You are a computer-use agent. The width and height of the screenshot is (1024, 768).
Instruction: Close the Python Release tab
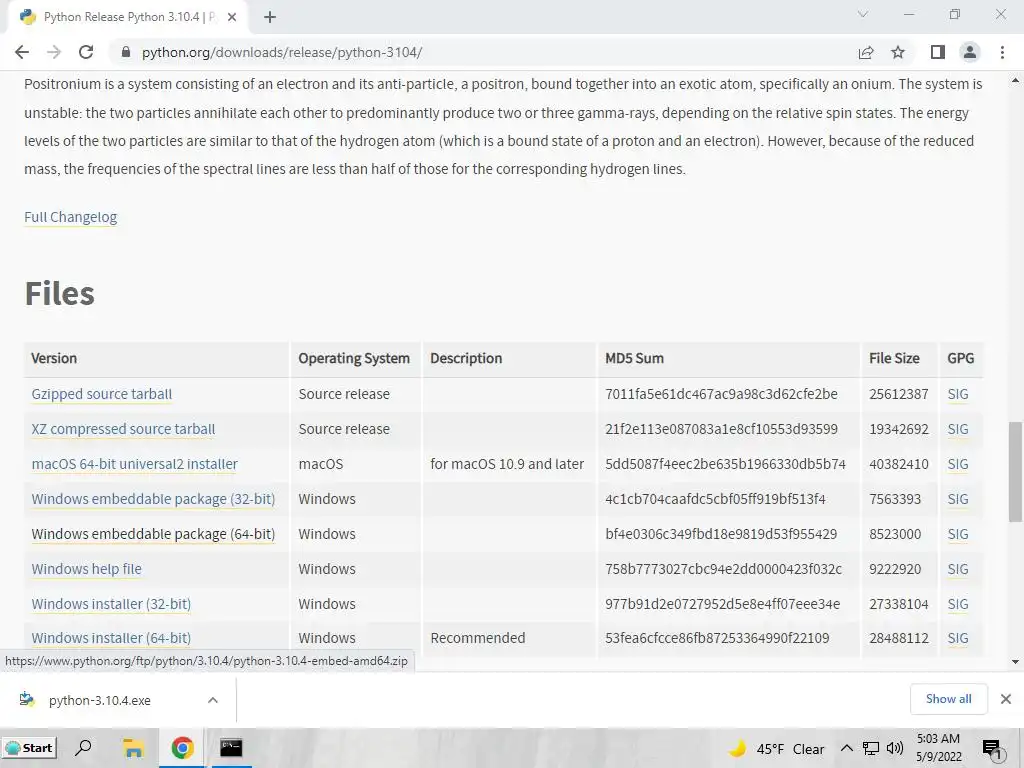coord(232,18)
